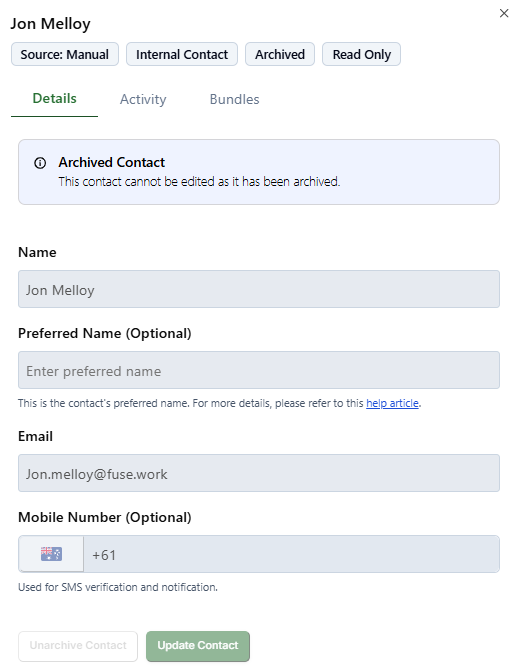Click the Preferred Name input field
This screenshot has height=672, width=523.
point(259,370)
